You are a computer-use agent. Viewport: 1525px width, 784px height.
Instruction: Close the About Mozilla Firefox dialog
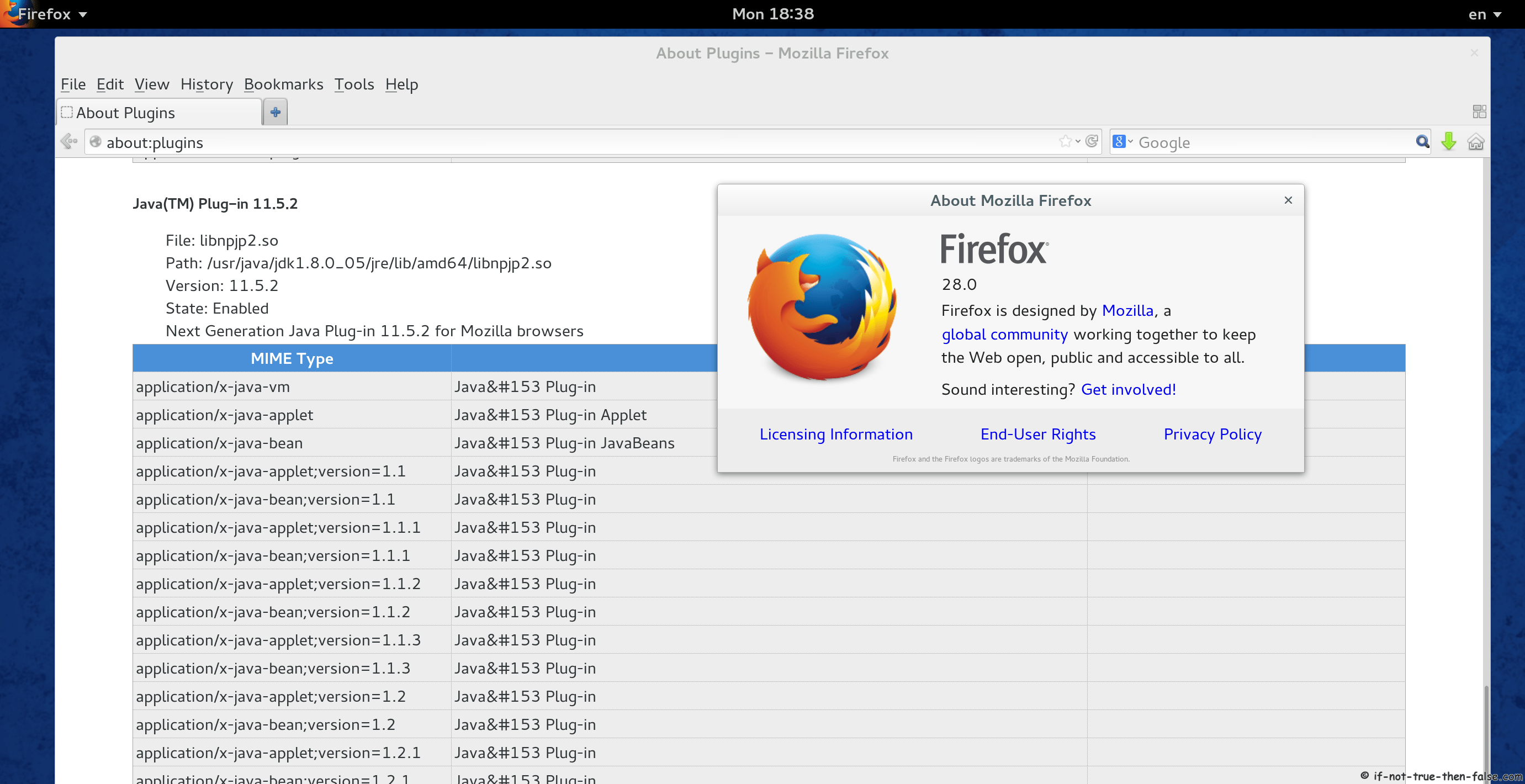click(x=1288, y=200)
